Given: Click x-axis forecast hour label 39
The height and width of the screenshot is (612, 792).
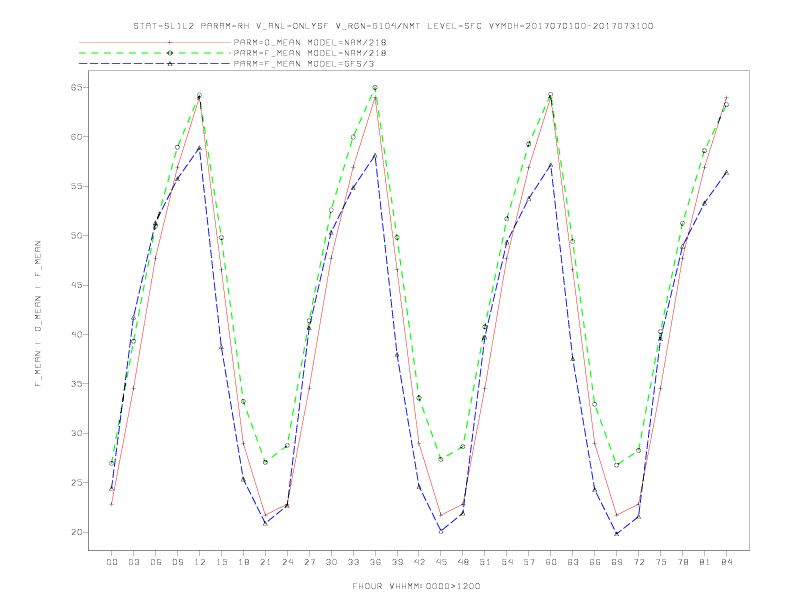Looking at the screenshot, I should [397, 562].
